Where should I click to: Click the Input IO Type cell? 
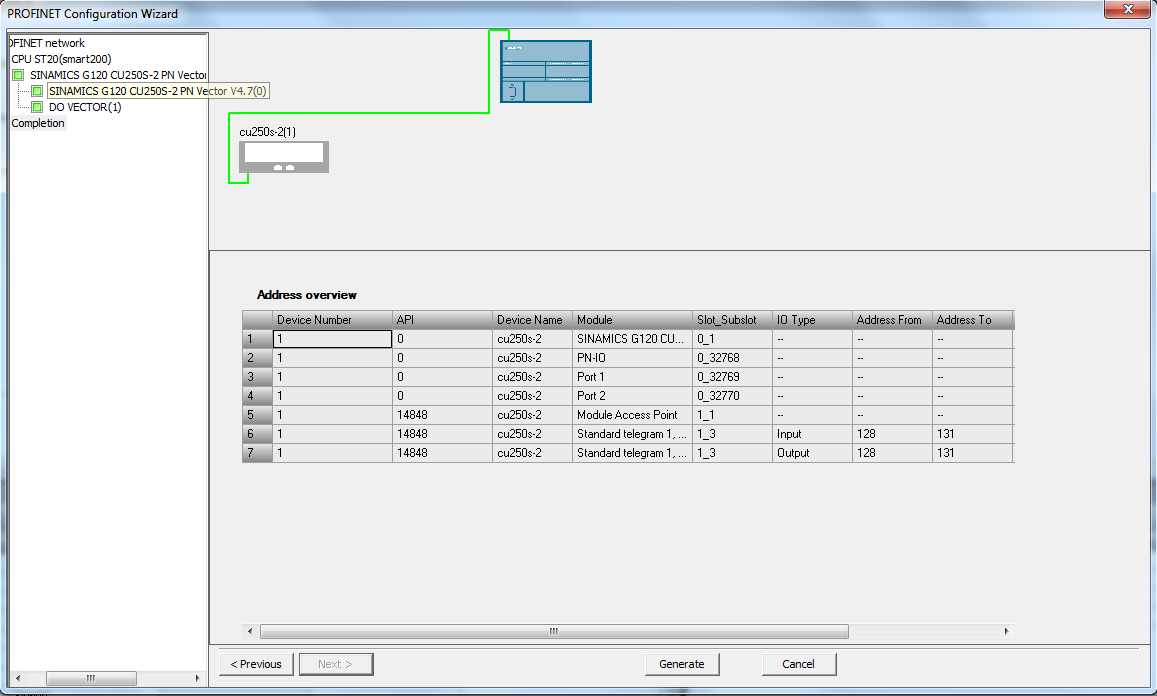pyautogui.click(x=812, y=434)
